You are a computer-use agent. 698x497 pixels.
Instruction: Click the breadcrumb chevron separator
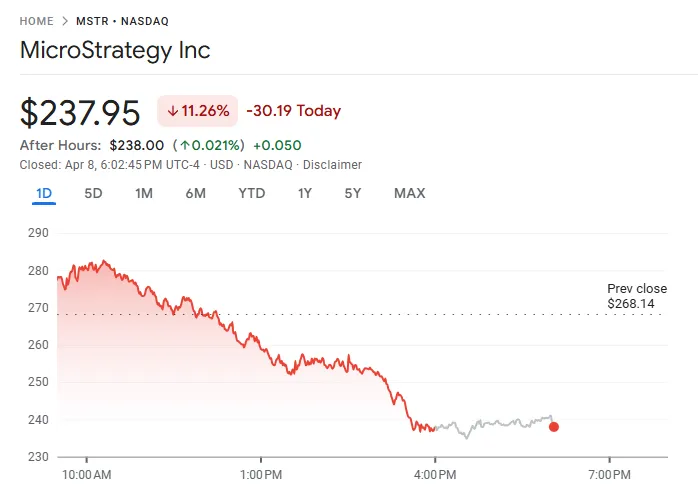[65, 20]
